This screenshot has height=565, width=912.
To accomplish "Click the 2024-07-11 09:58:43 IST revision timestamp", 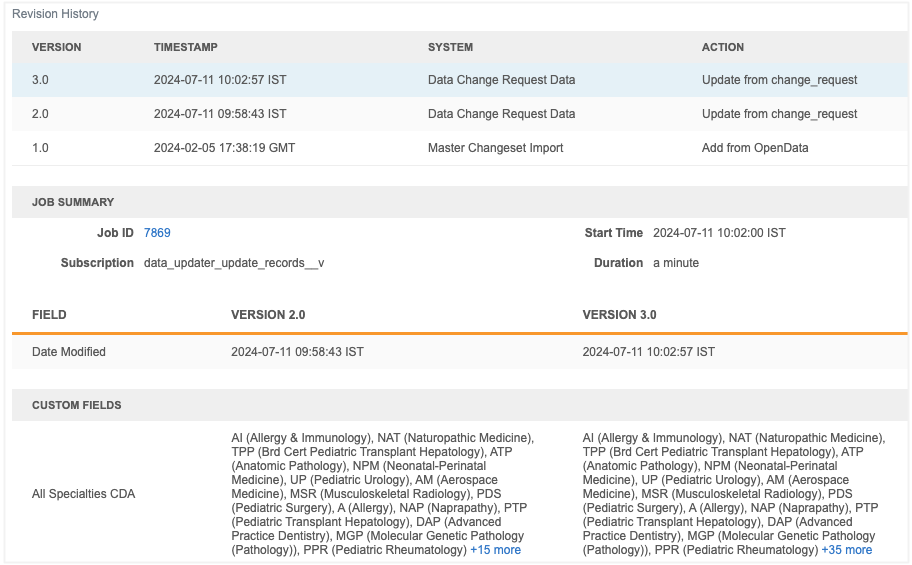I will coord(220,114).
